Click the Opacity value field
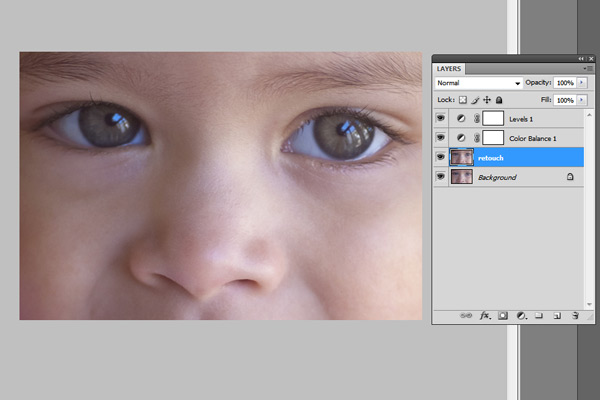The height and width of the screenshot is (400, 600). pyautogui.click(x=565, y=83)
